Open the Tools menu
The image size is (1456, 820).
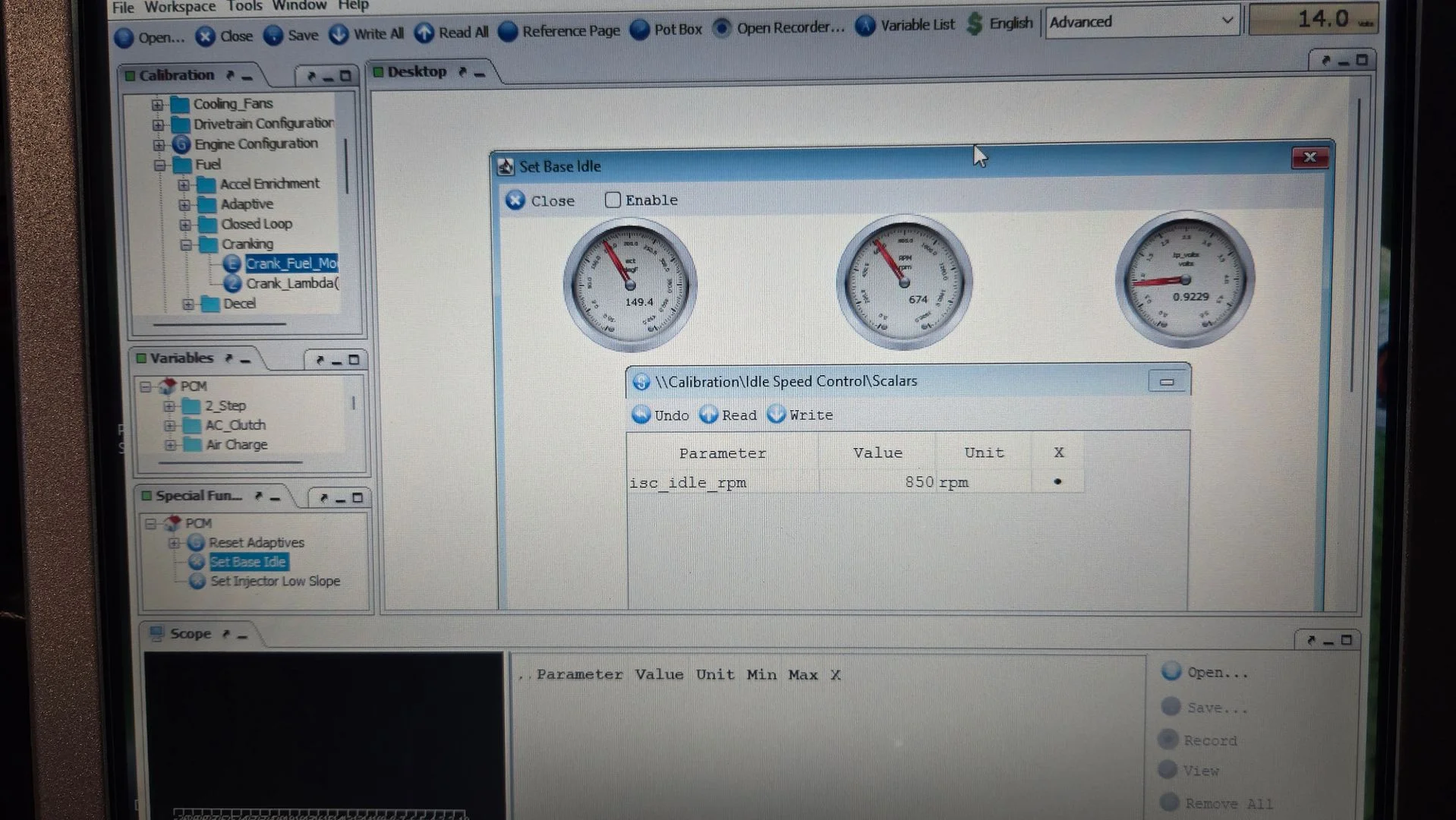pos(244,6)
